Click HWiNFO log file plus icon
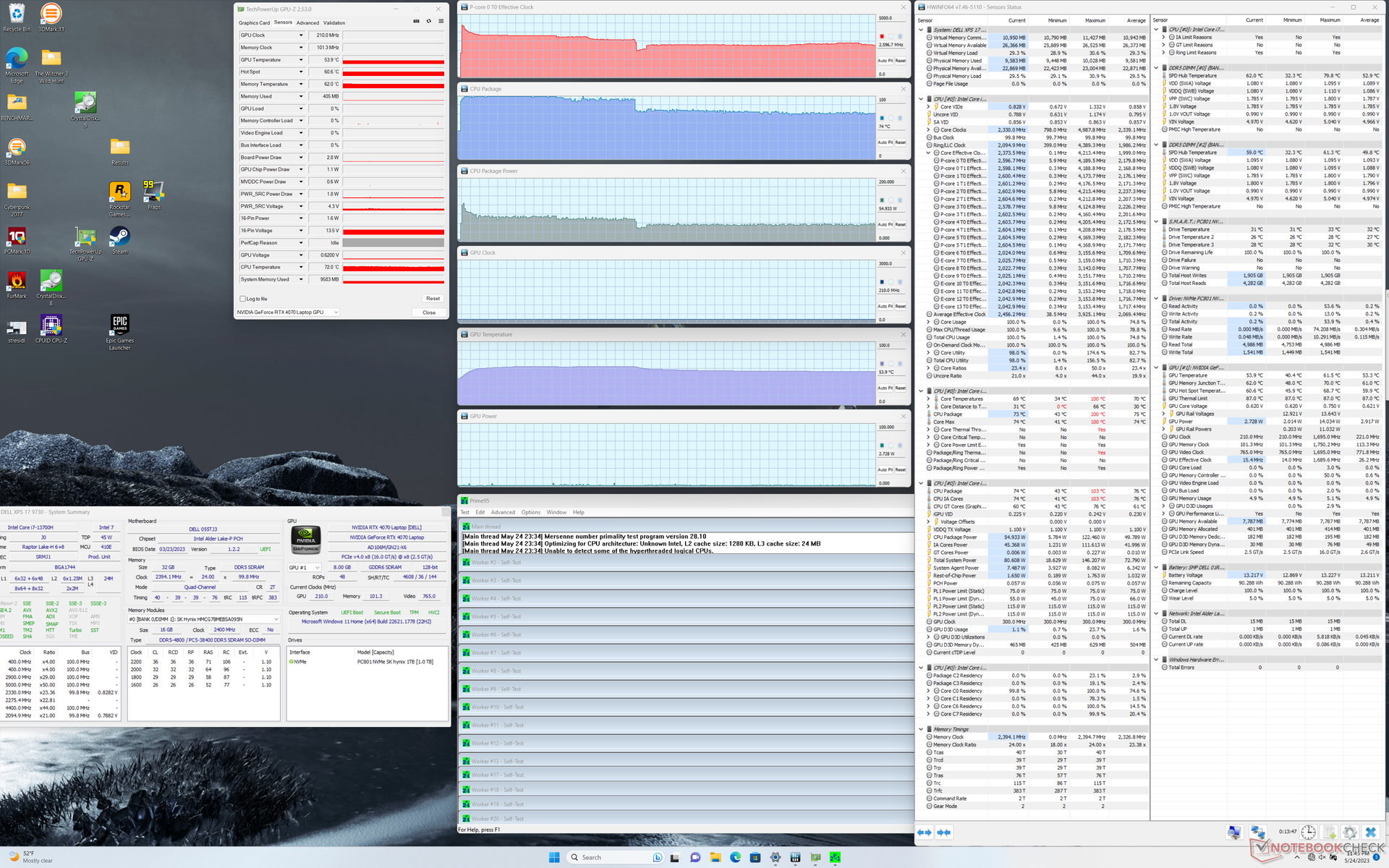 coord(1329,833)
